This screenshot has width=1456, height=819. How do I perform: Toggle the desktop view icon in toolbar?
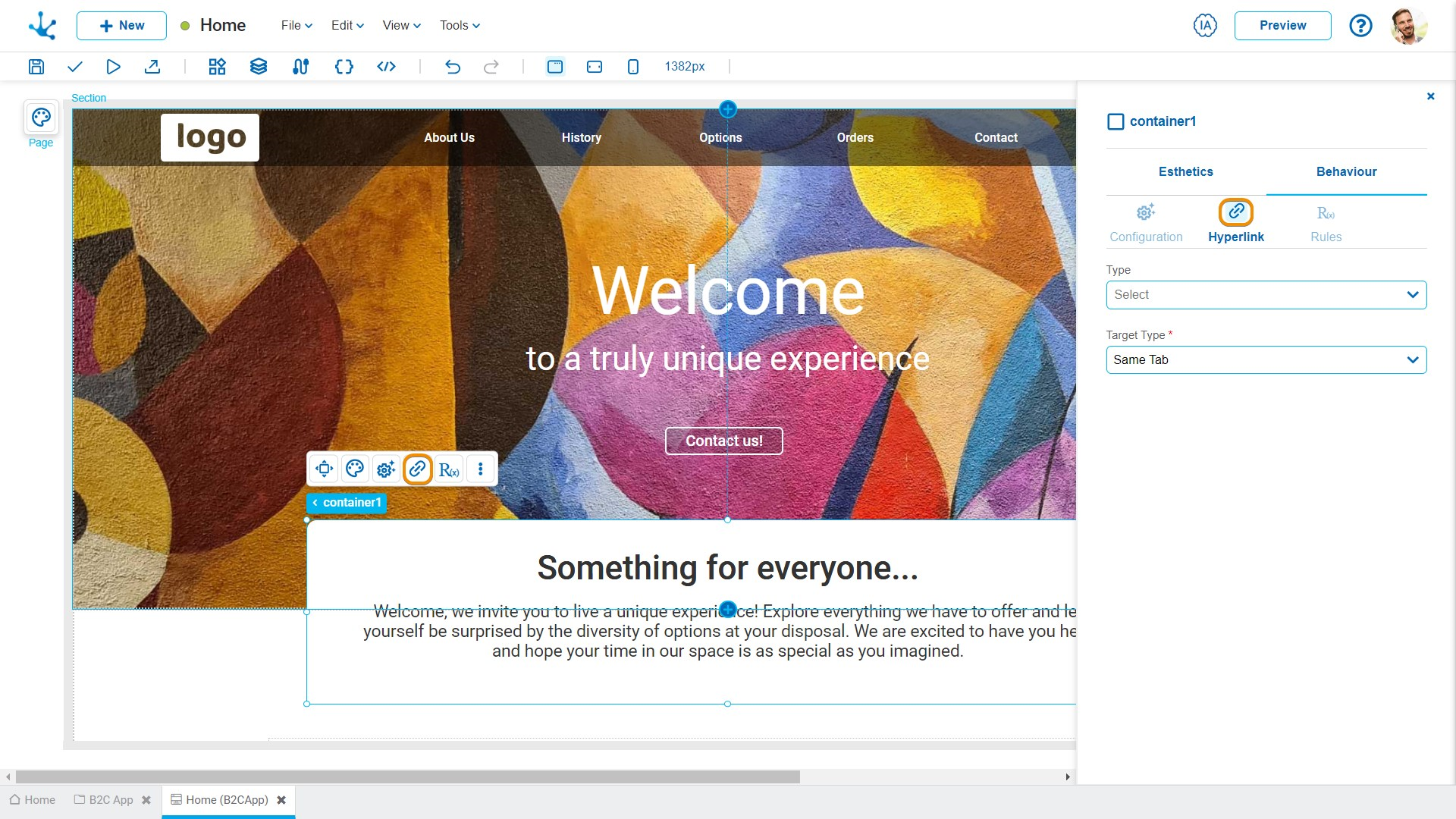pyautogui.click(x=555, y=66)
